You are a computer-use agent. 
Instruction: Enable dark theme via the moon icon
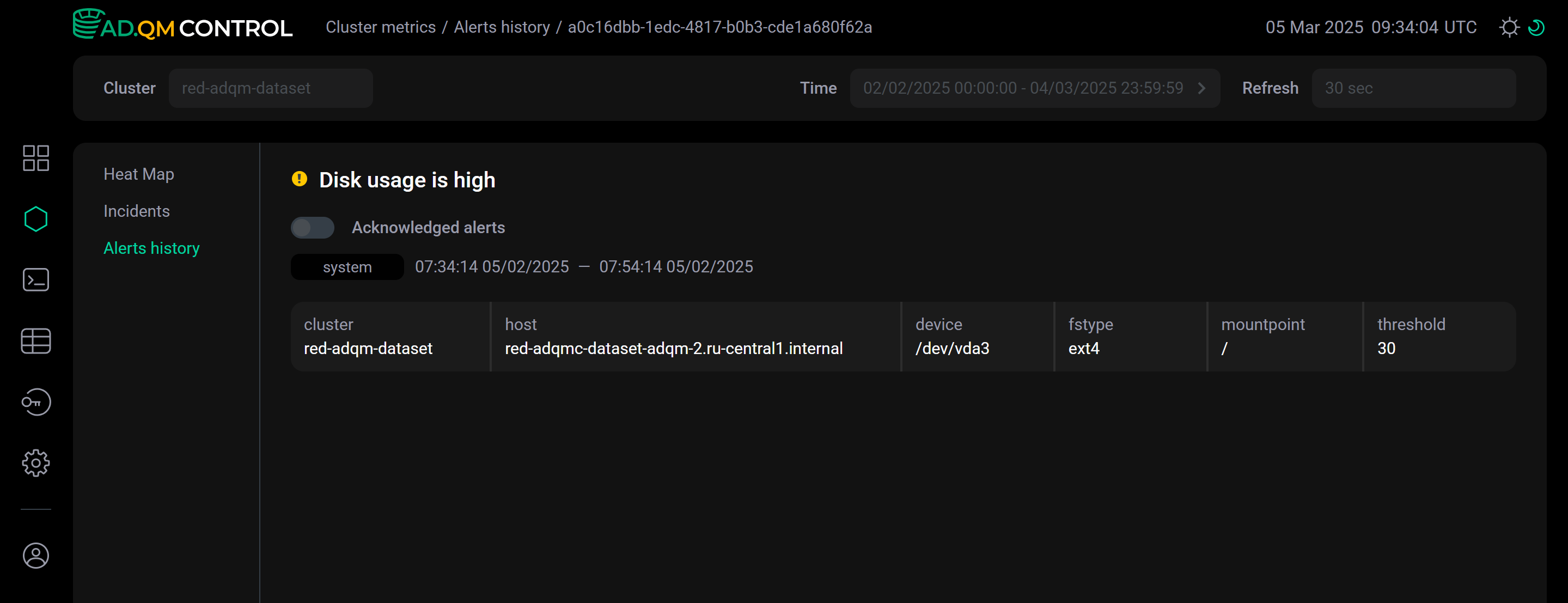[1537, 27]
